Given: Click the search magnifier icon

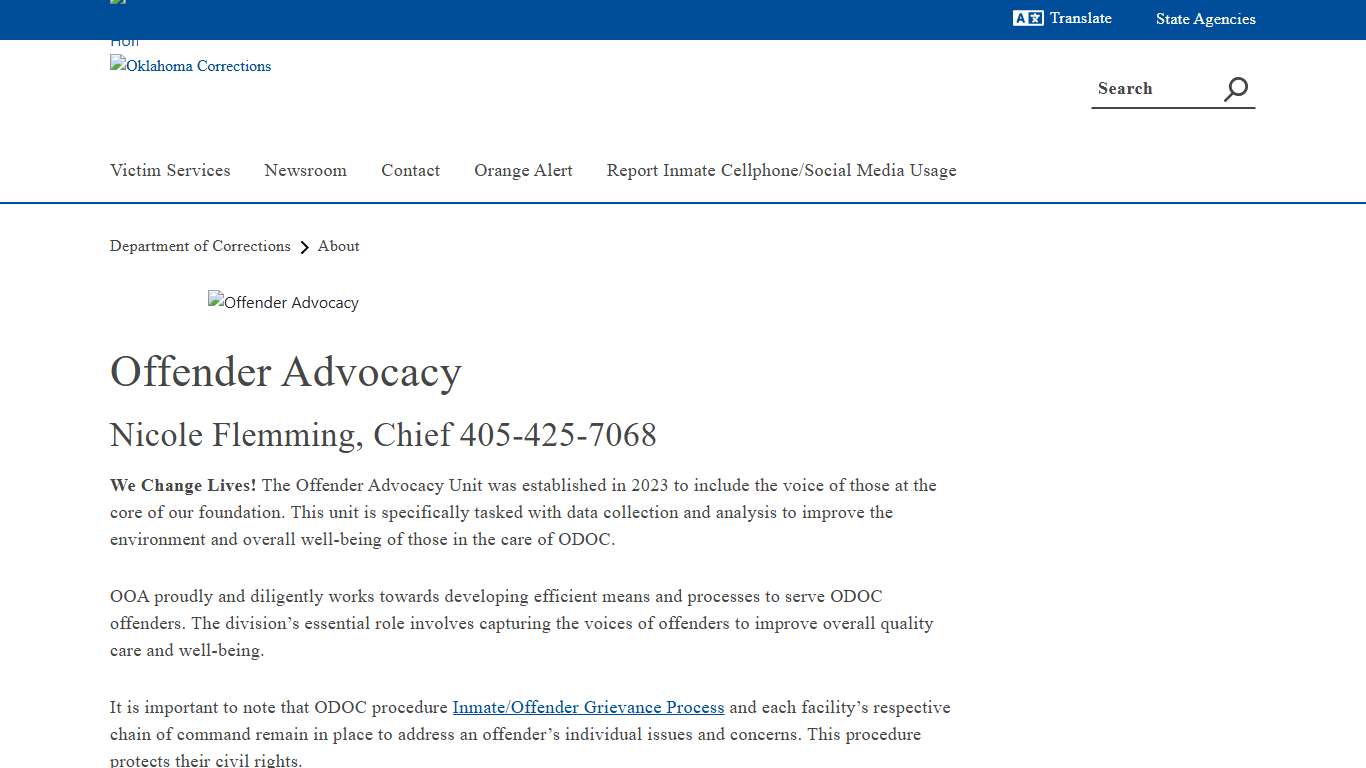Looking at the screenshot, I should (1235, 89).
